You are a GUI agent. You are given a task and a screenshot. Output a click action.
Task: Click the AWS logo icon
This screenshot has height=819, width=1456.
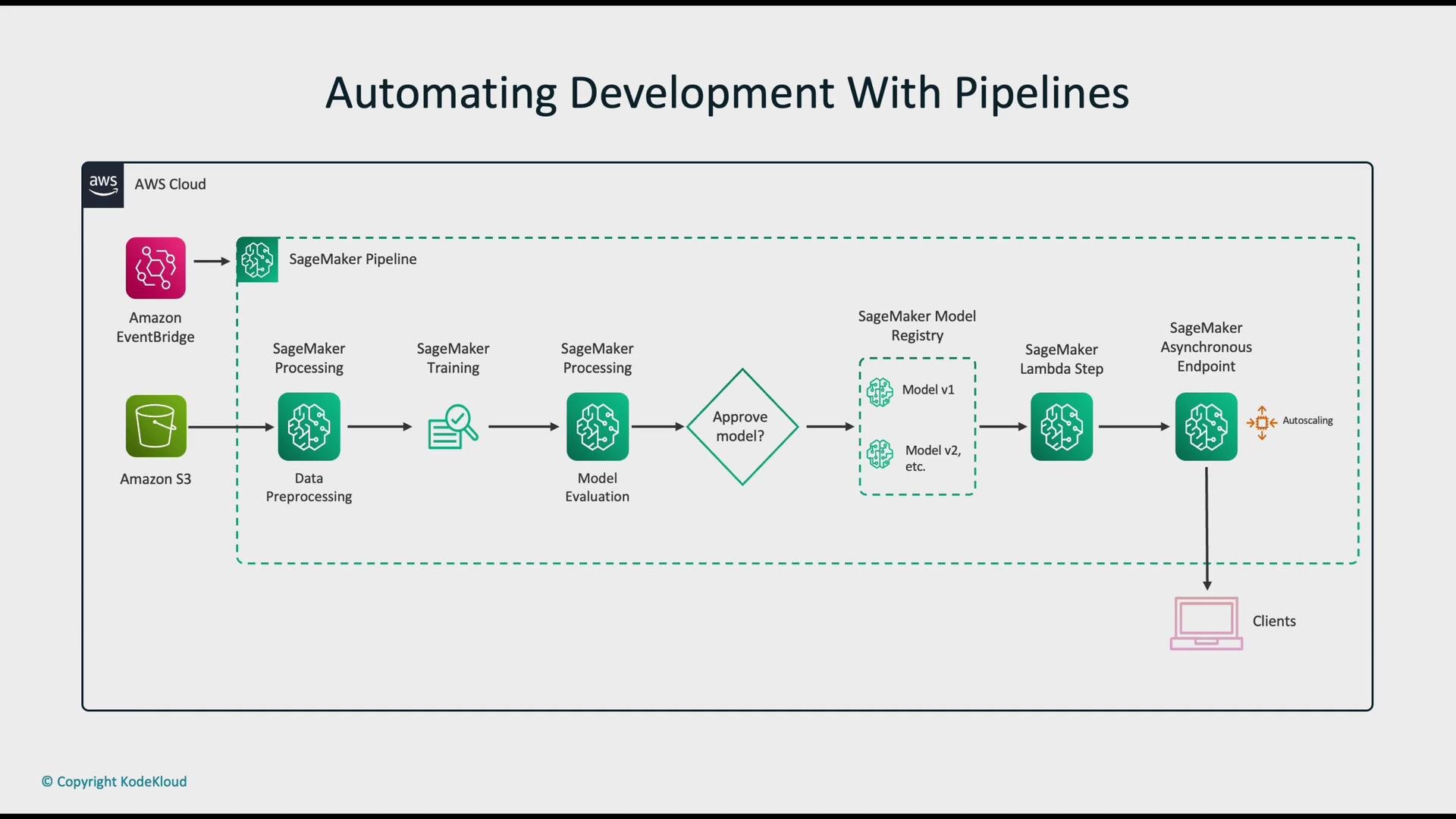coord(103,185)
